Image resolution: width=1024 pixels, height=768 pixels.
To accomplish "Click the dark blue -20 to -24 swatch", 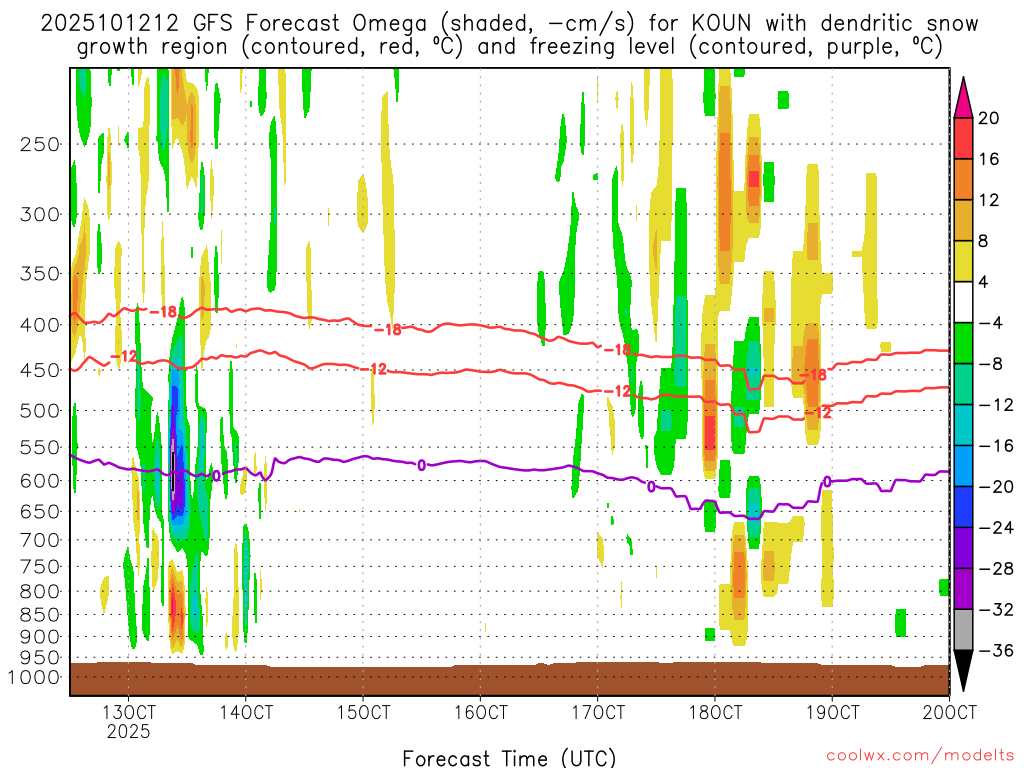I will pyautogui.click(x=963, y=507).
